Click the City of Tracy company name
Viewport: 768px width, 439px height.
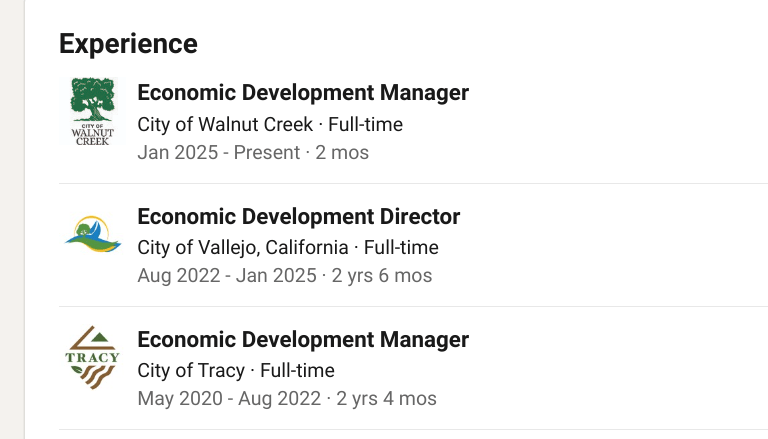pyautogui.click(x=191, y=370)
